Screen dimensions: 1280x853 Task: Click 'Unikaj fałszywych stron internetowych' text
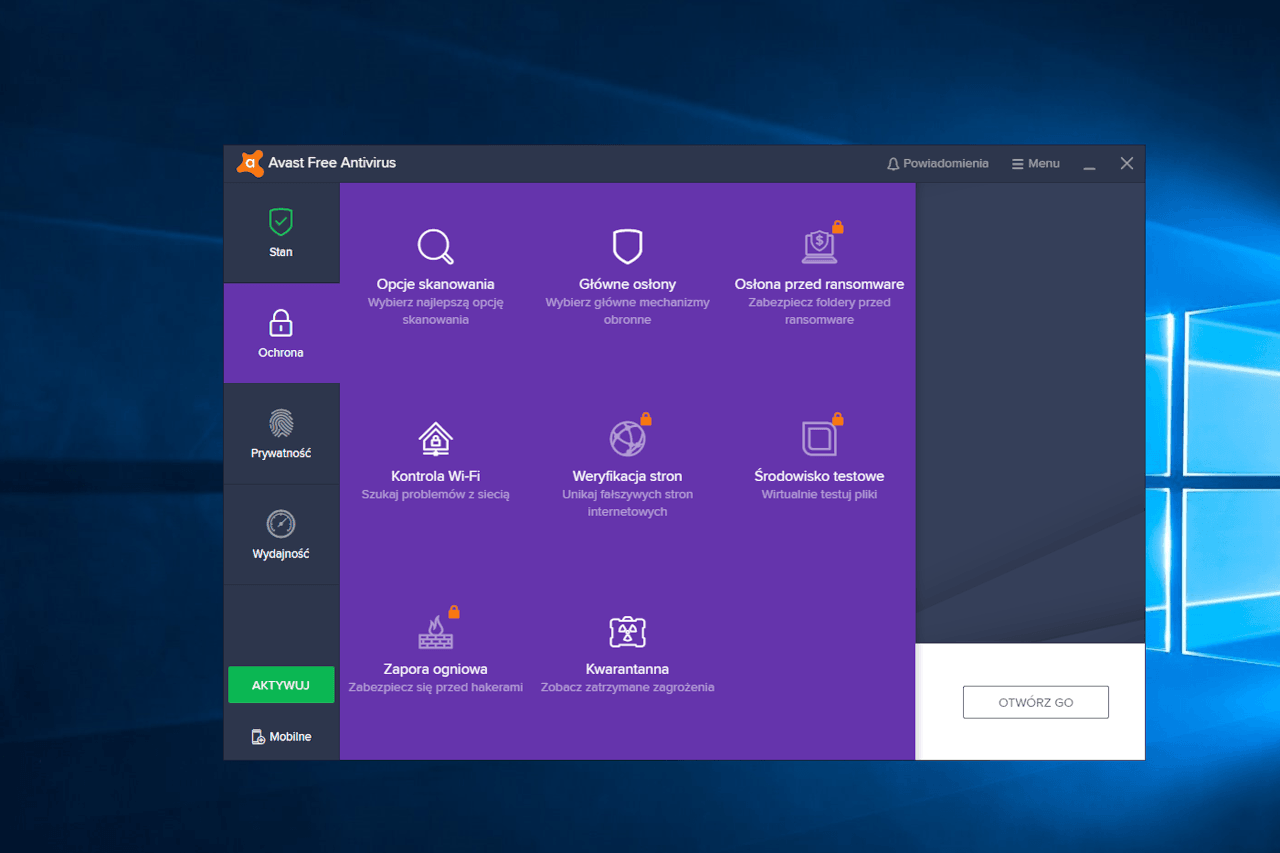pyautogui.click(x=627, y=503)
